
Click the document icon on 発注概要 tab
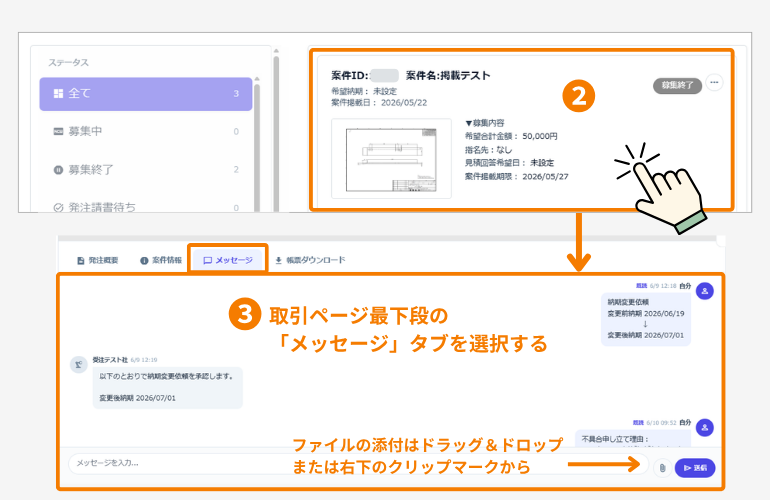(81, 261)
